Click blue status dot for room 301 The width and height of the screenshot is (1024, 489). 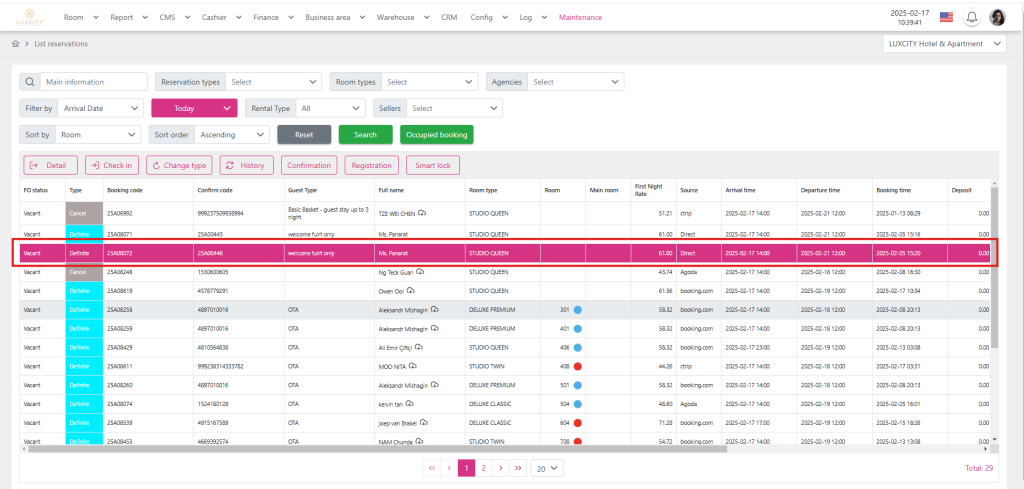click(x=578, y=311)
